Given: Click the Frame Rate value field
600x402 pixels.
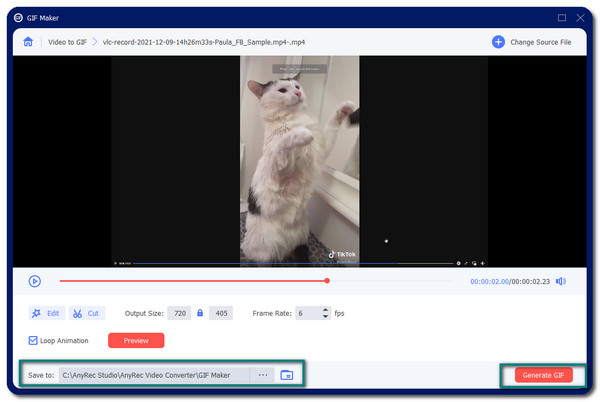Looking at the screenshot, I should tap(308, 313).
